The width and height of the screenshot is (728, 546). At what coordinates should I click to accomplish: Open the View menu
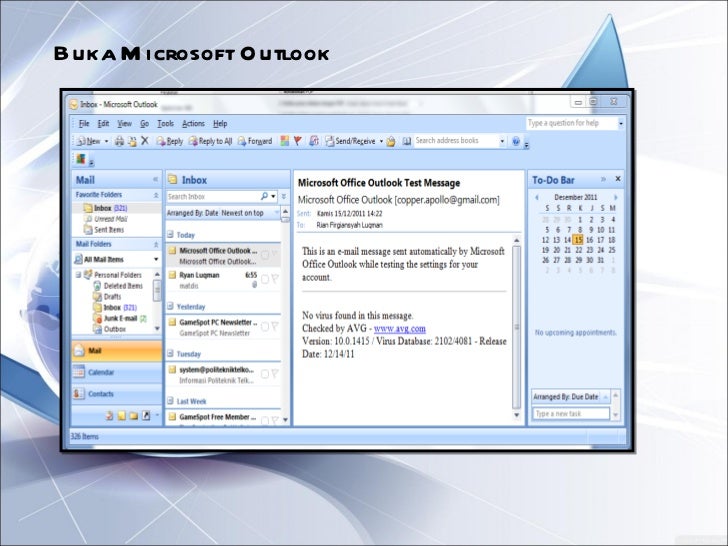point(124,124)
